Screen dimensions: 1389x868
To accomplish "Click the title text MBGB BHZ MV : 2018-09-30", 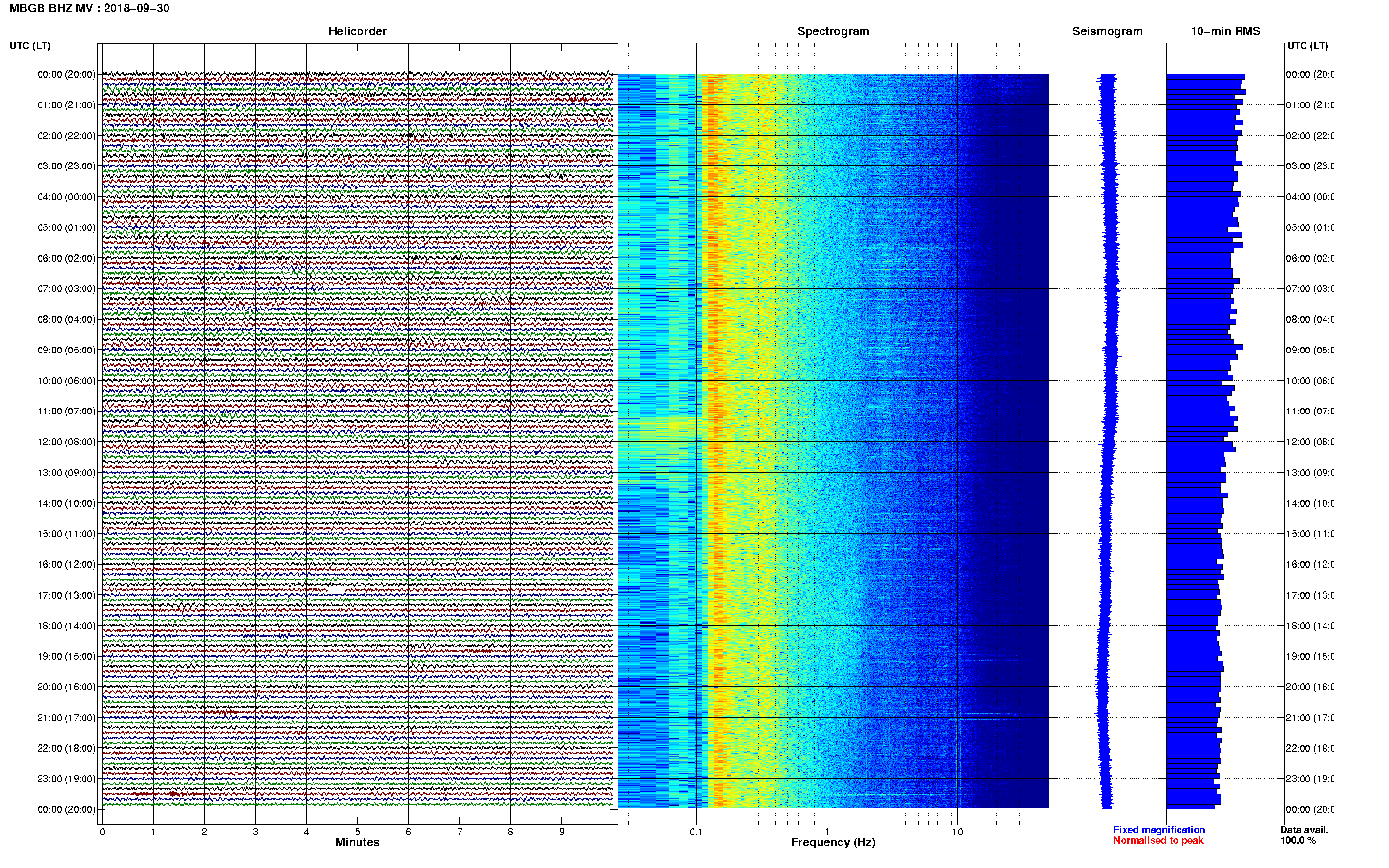I will coord(89,8).
